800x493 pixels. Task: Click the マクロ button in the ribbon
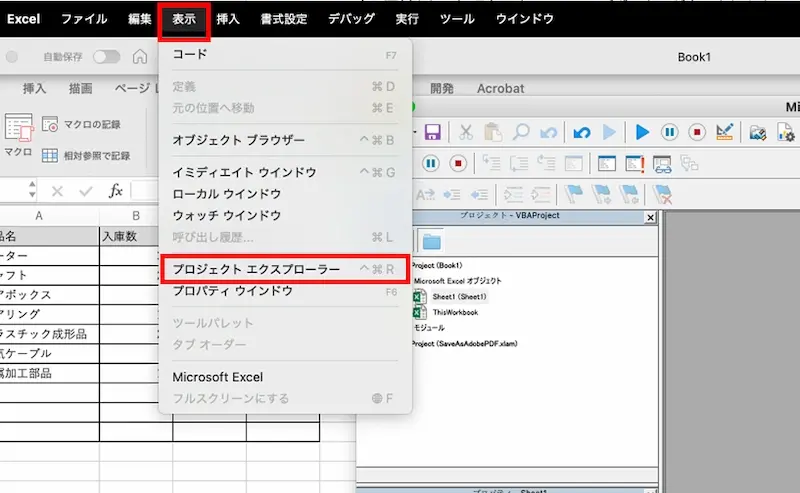19,135
